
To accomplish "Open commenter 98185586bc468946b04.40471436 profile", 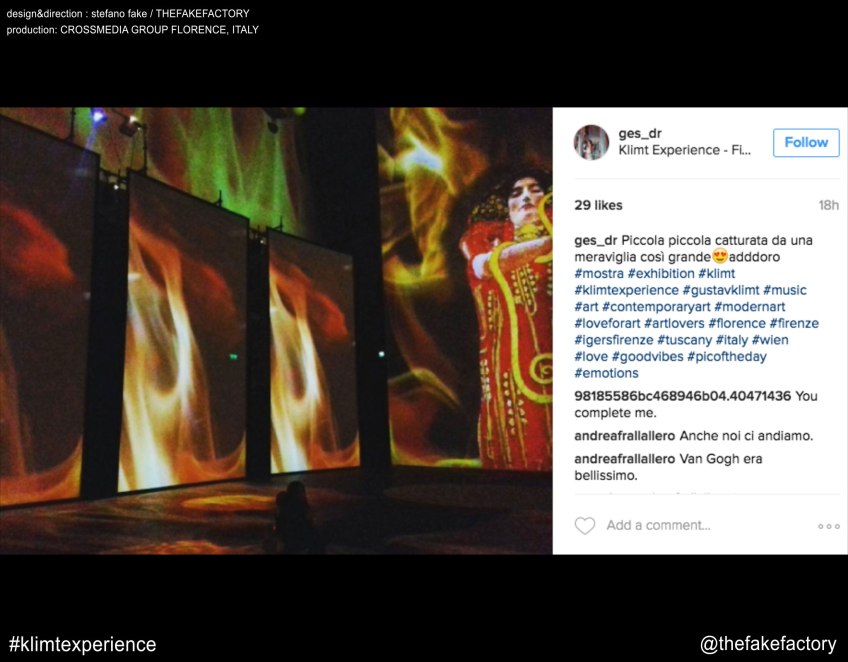I will (683, 396).
